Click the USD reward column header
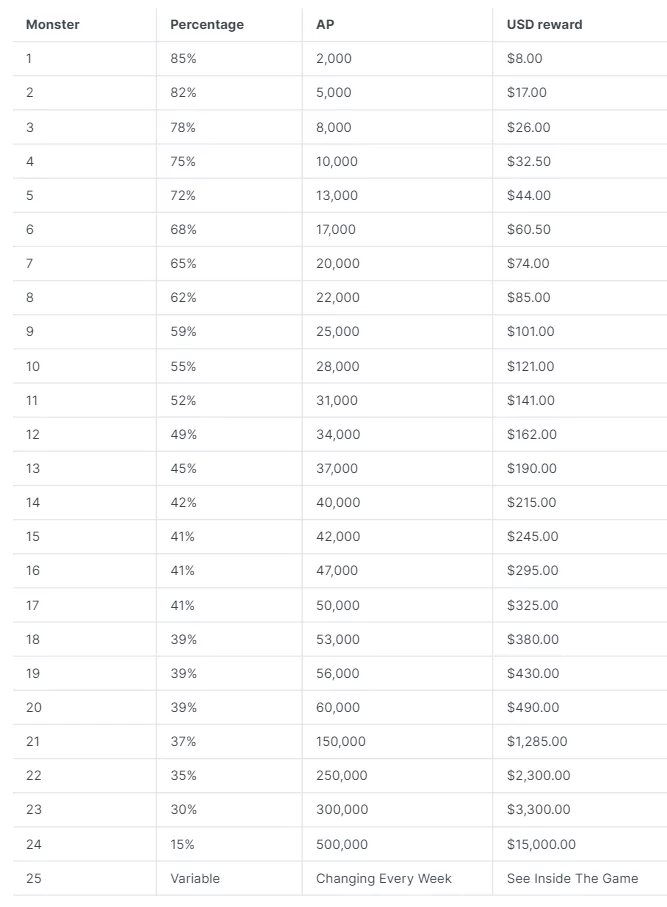The width and height of the screenshot is (667, 907). click(x=544, y=25)
